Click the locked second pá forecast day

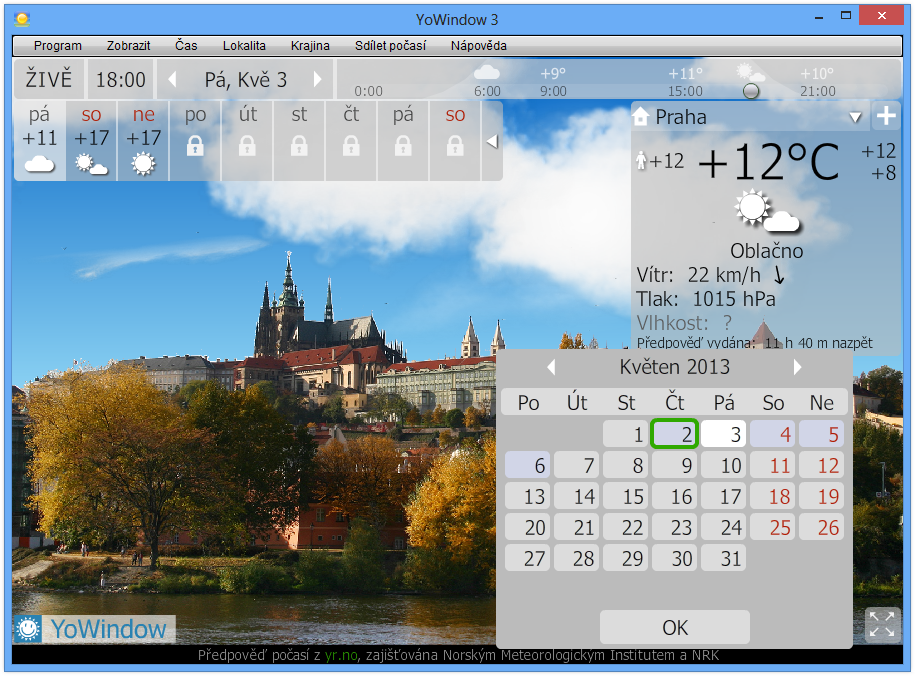click(403, 141)
